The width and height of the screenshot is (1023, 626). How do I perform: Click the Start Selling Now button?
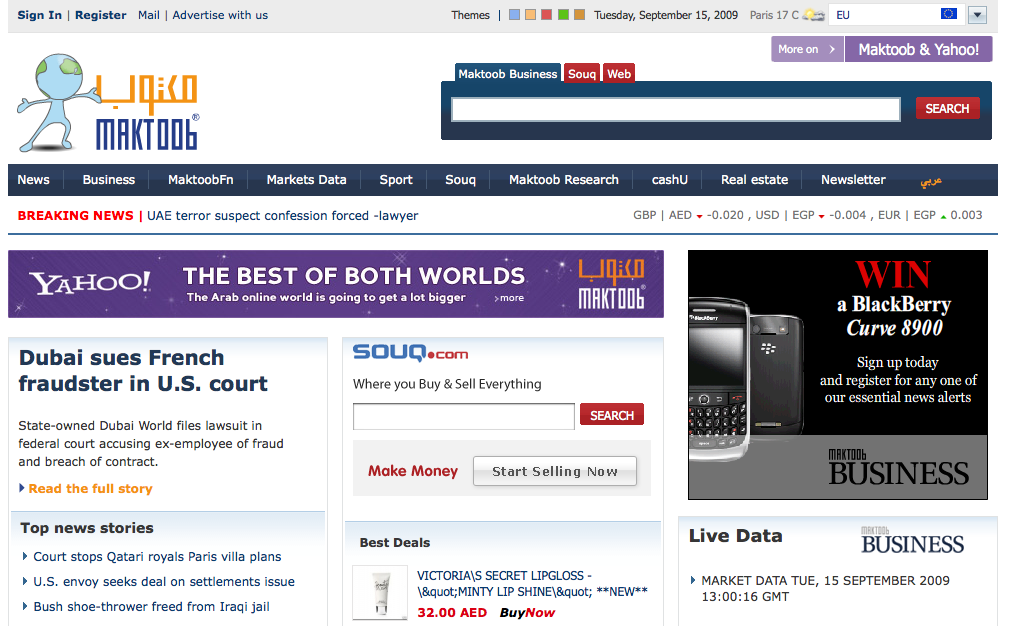(555, 471)
